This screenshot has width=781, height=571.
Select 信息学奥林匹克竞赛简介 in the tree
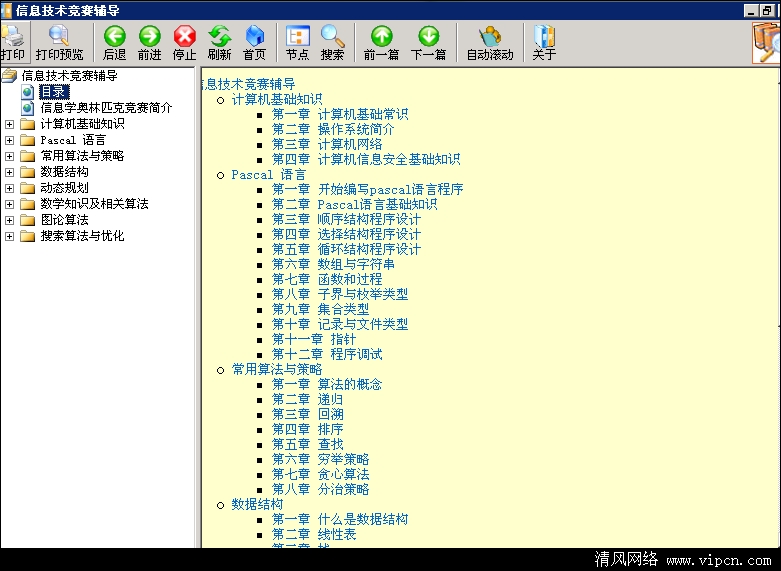click(106, 108)
